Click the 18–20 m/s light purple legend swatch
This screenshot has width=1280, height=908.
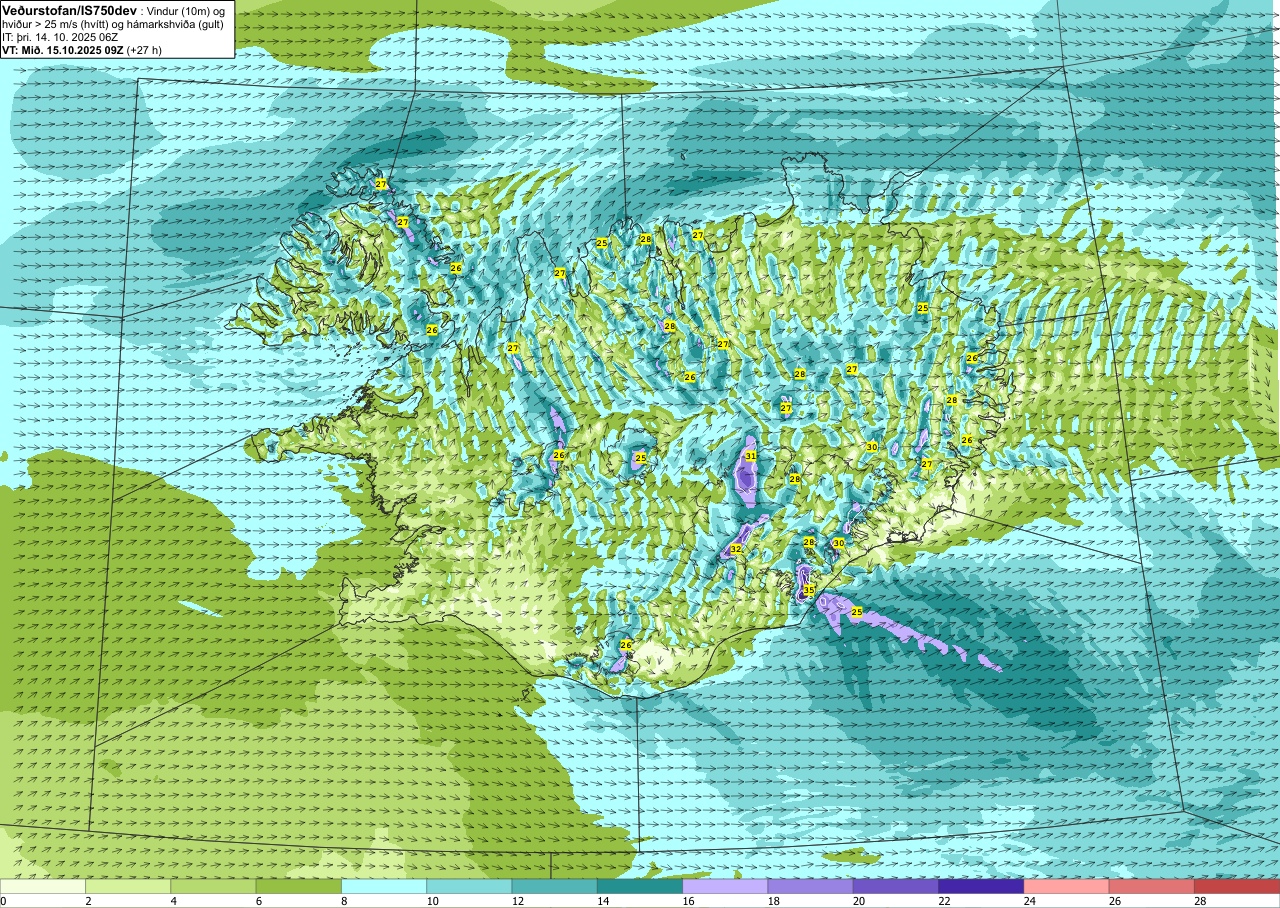point(811,886)
